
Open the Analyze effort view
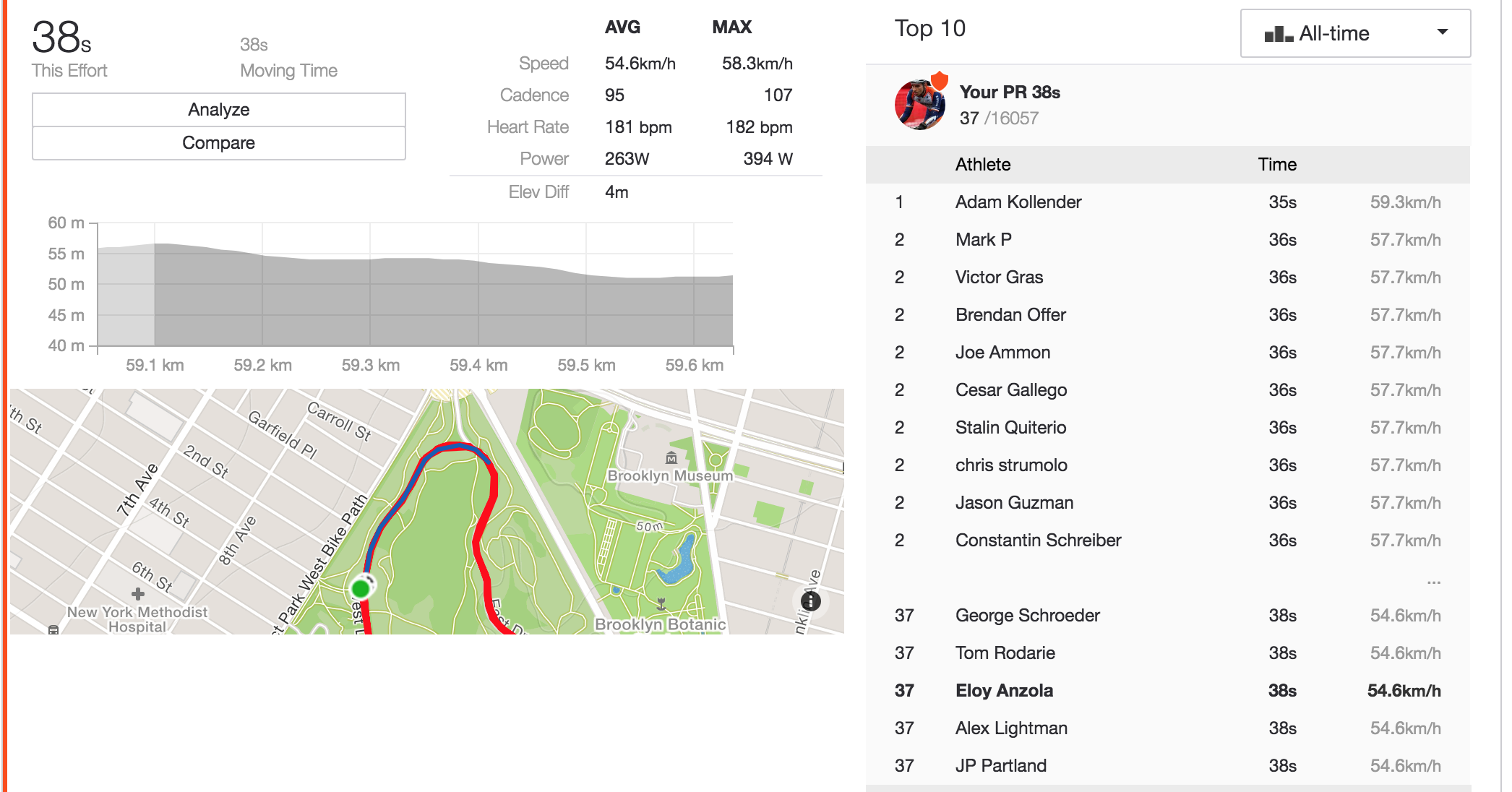219,110
